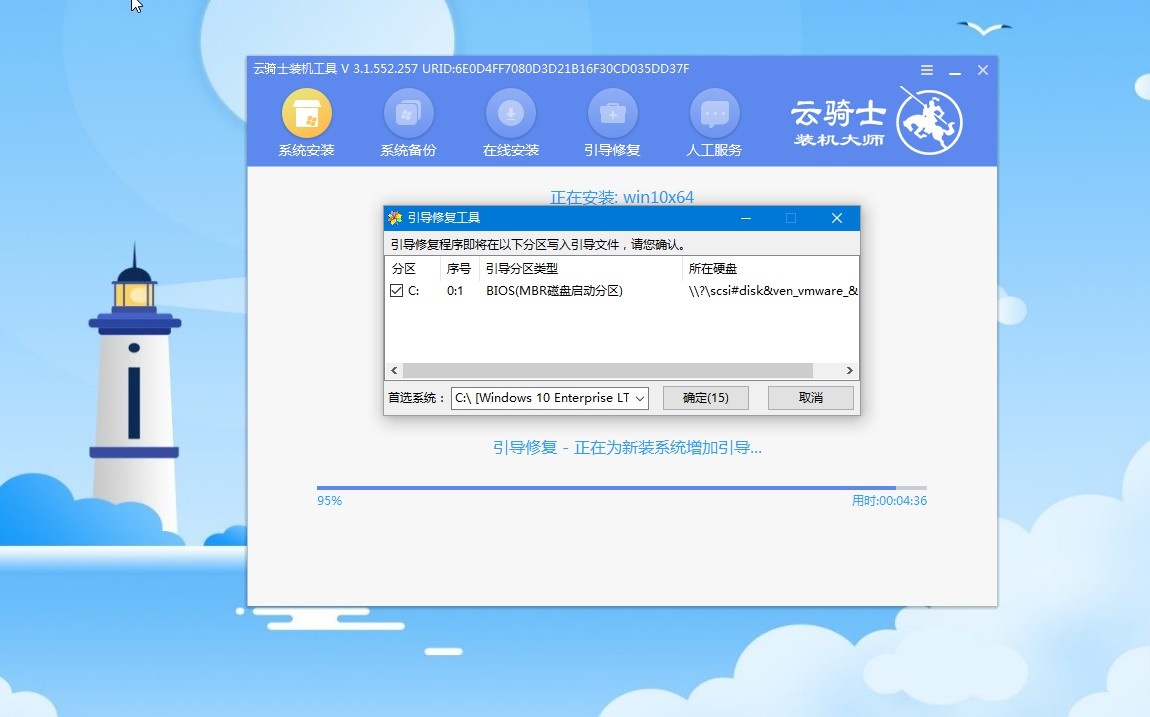
Task: Close the 引导修复工具 dialog
Action: pos(837,218)
